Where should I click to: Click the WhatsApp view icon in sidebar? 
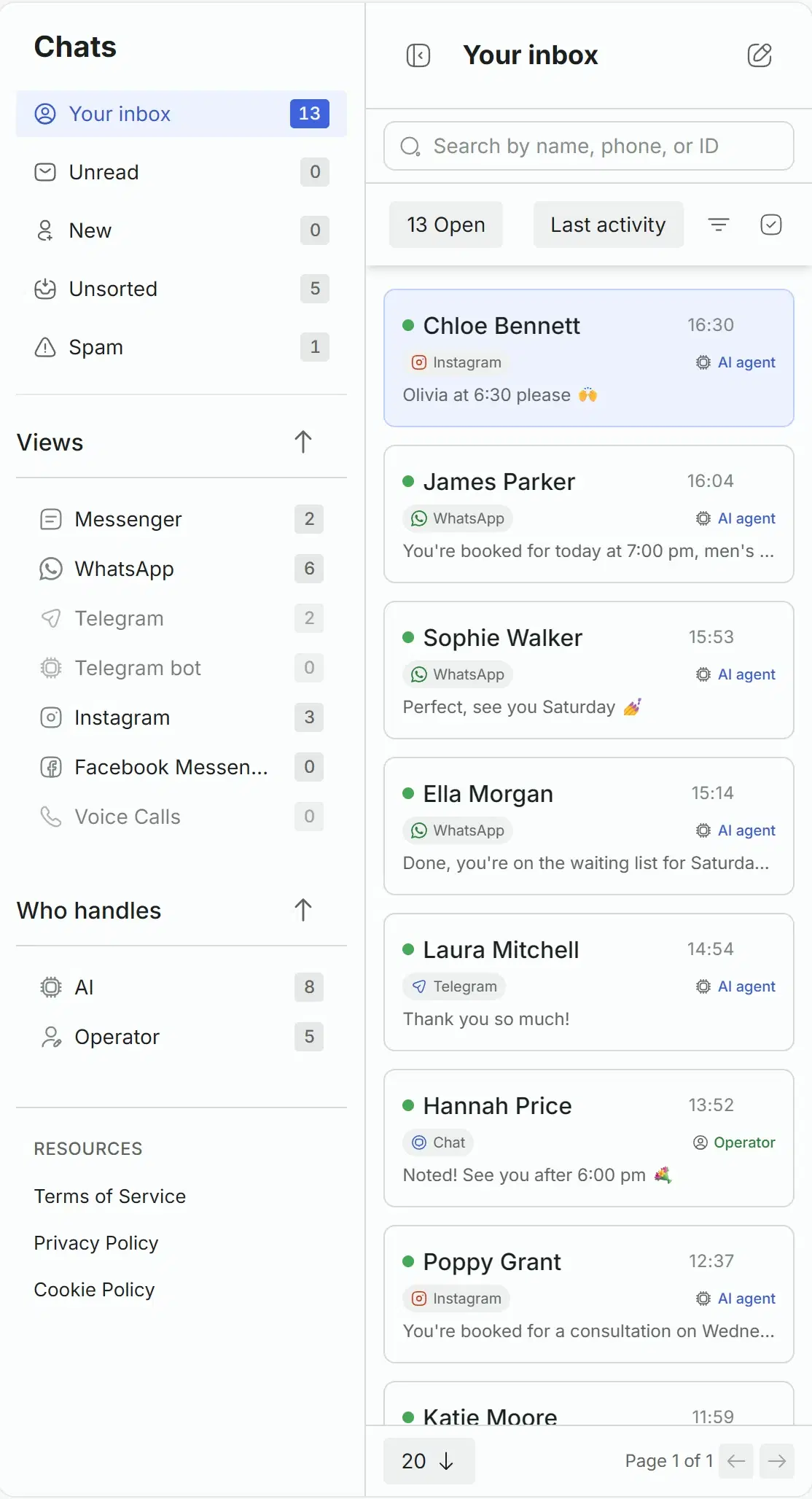pos(51,569)
